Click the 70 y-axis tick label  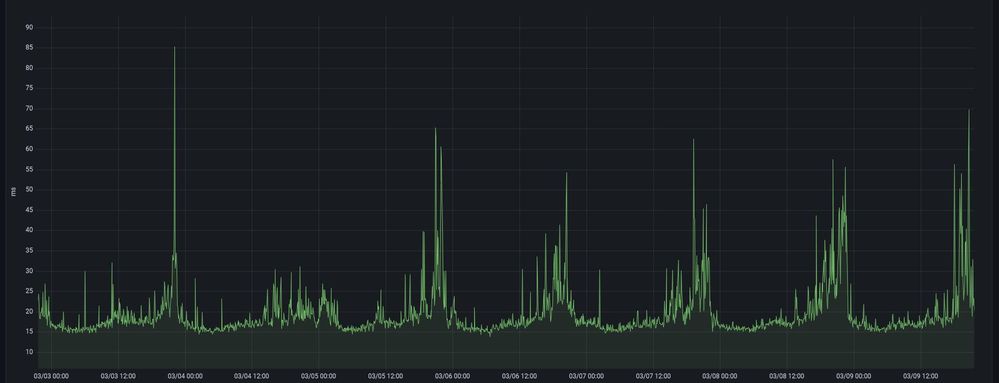(x=29, y=108)
